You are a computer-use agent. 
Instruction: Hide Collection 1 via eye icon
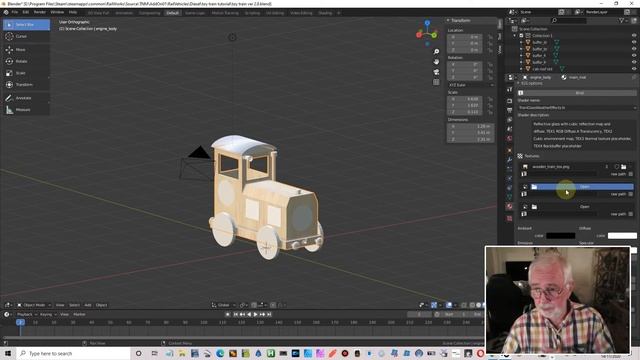click(x=634, y=36)
